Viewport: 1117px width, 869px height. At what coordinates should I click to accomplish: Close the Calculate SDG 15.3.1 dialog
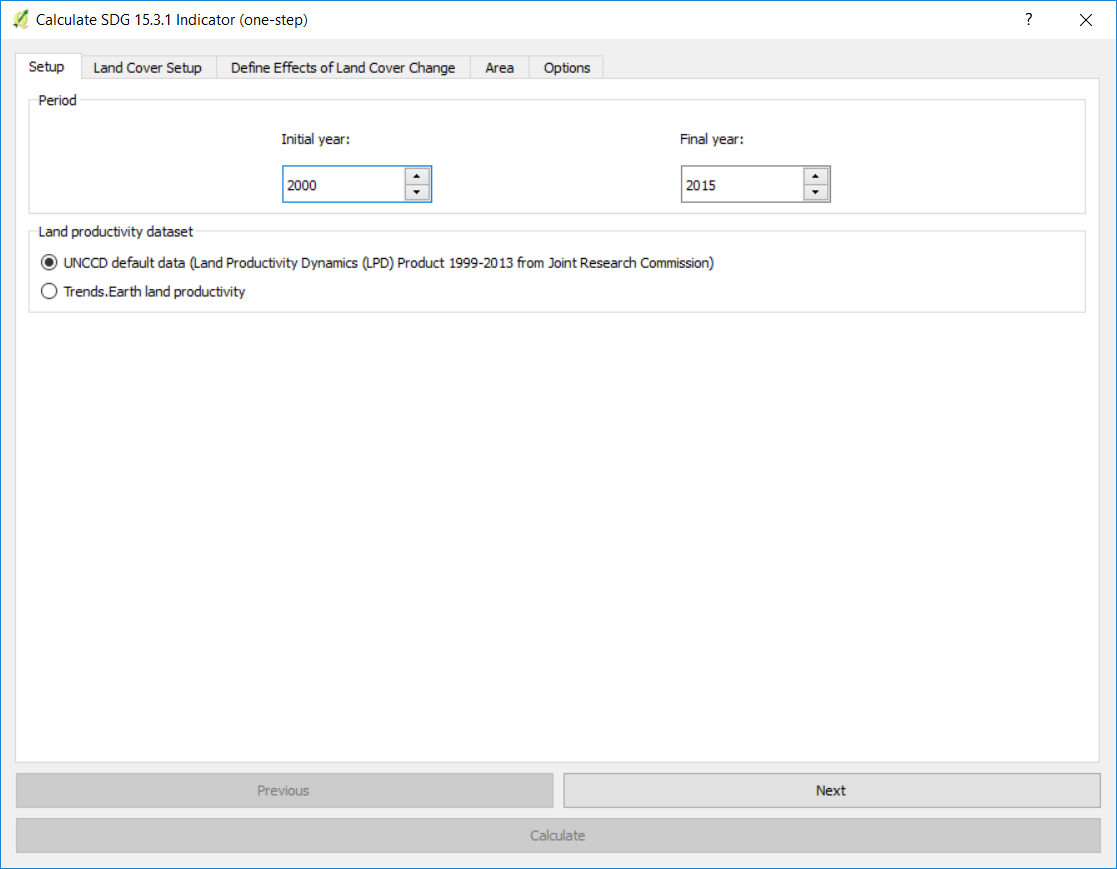point(1085,19)
